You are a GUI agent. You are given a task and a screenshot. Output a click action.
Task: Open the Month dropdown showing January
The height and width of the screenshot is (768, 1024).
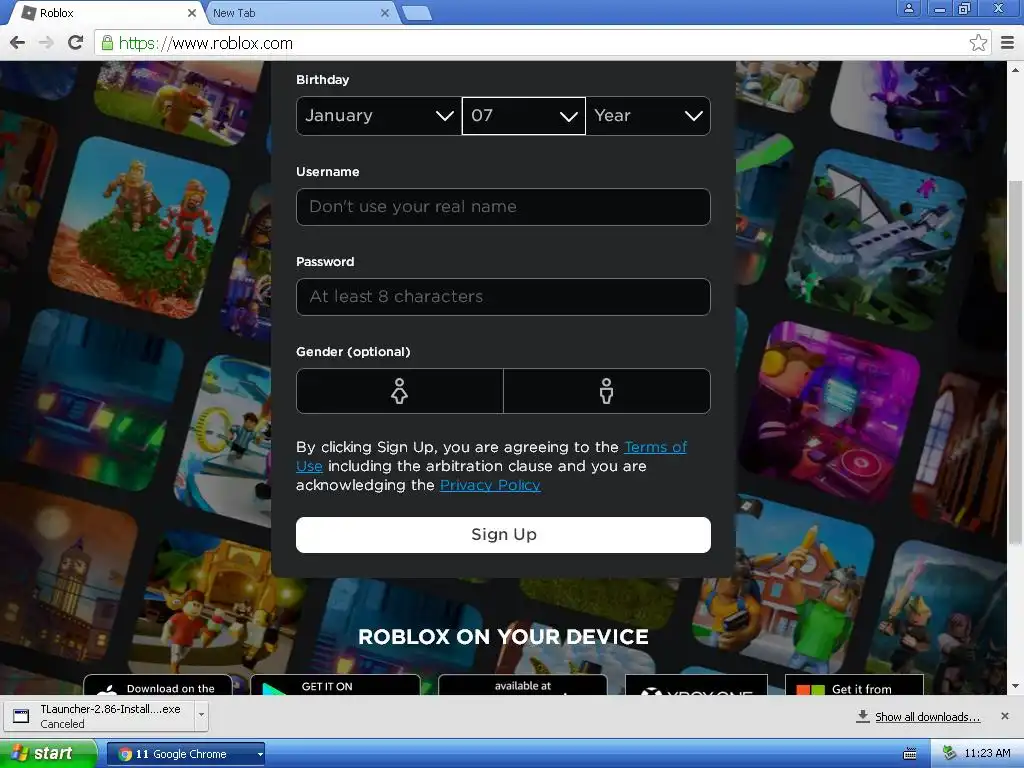[379, 116]
